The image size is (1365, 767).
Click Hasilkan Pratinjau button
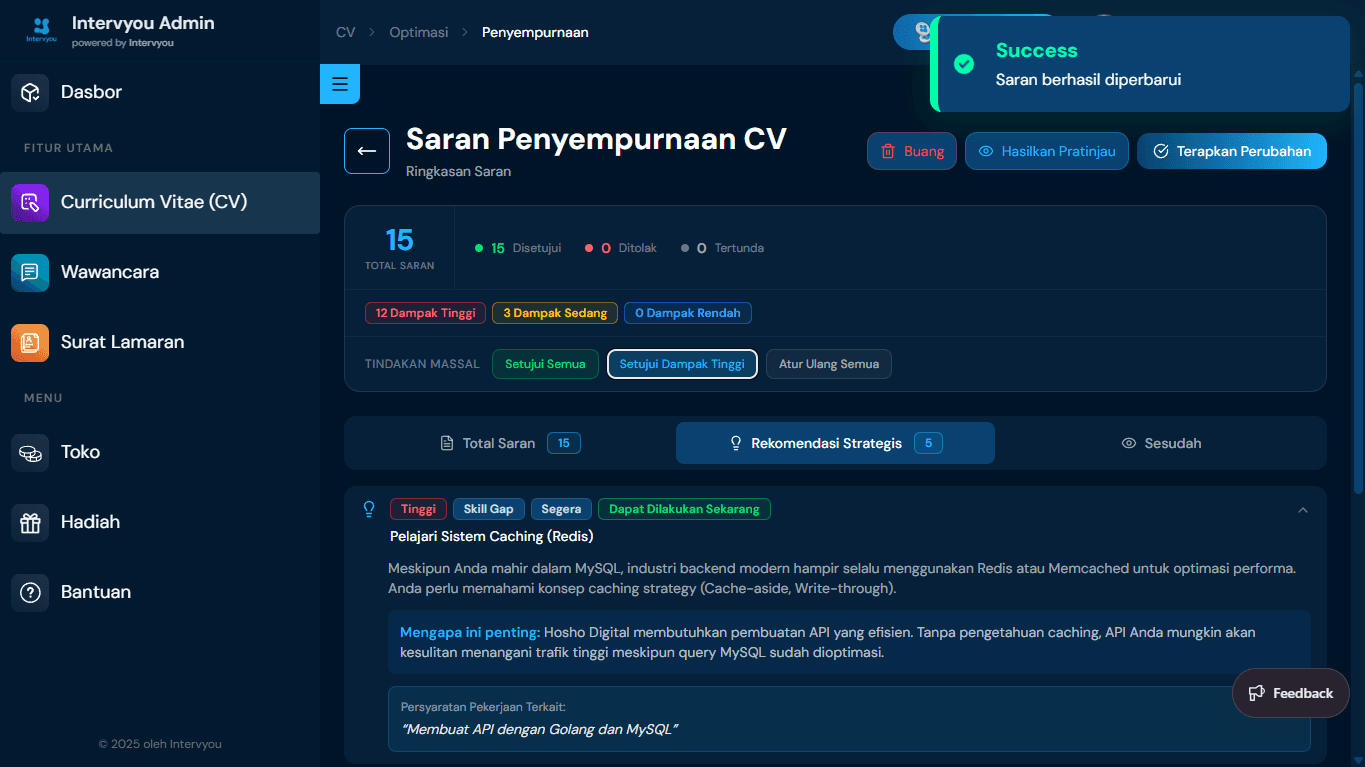pos(1047,151)
